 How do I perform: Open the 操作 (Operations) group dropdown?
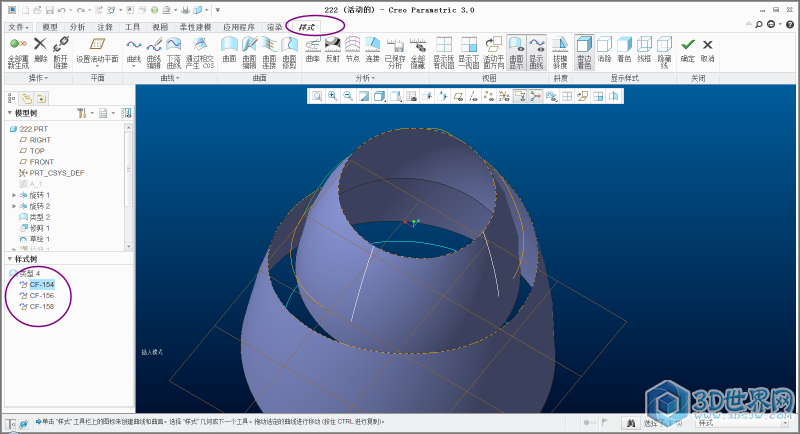(x=38, y=78)
